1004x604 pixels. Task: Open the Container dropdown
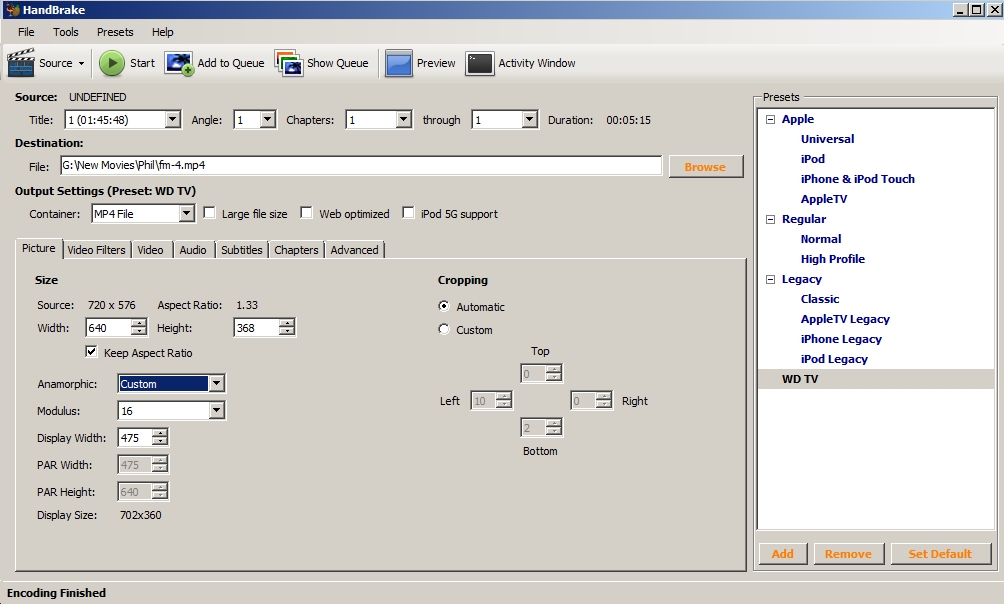click(x=186, y=213)
